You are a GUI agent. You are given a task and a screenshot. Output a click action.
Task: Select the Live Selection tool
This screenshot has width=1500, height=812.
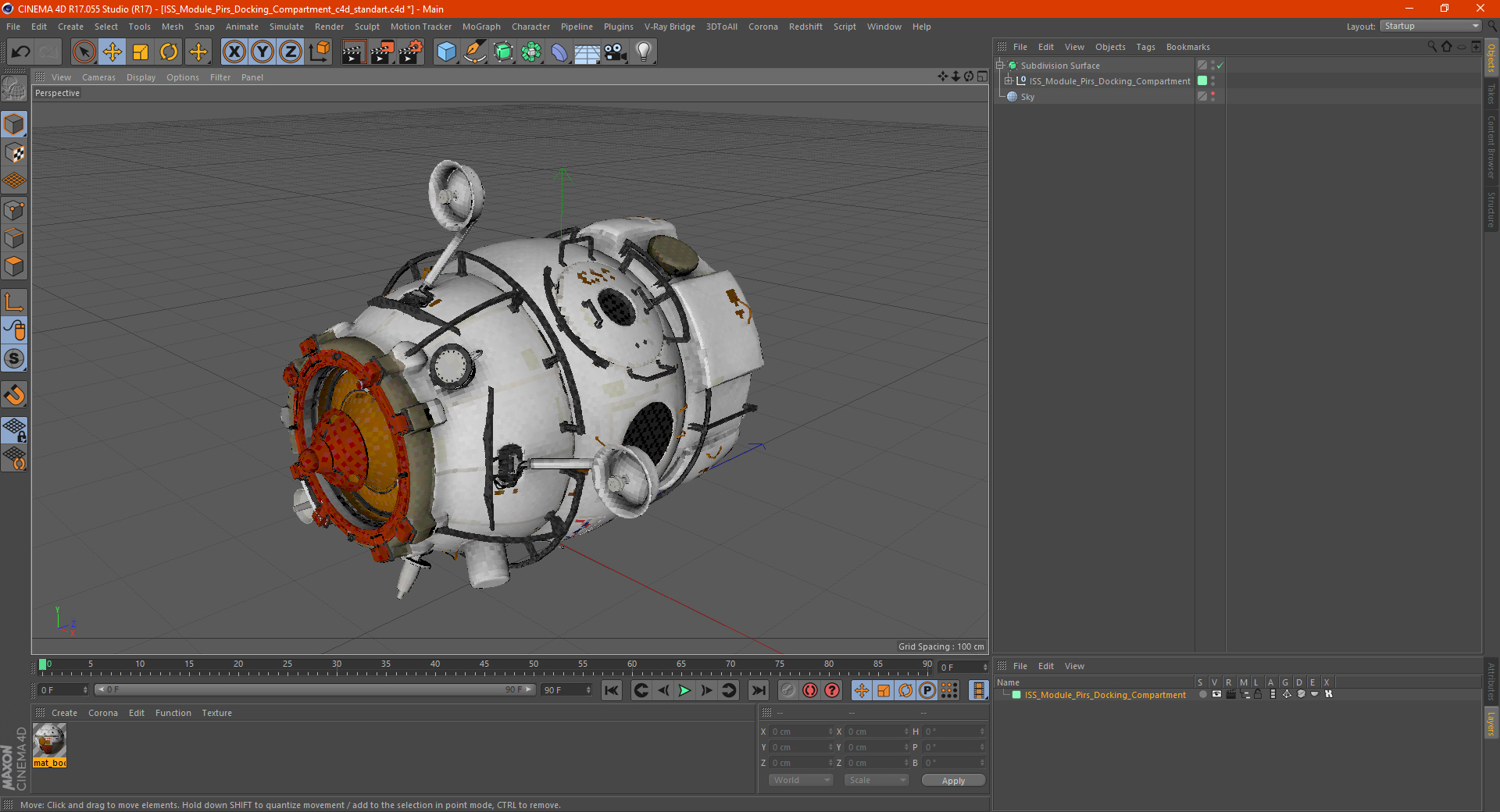click(84, 52)
